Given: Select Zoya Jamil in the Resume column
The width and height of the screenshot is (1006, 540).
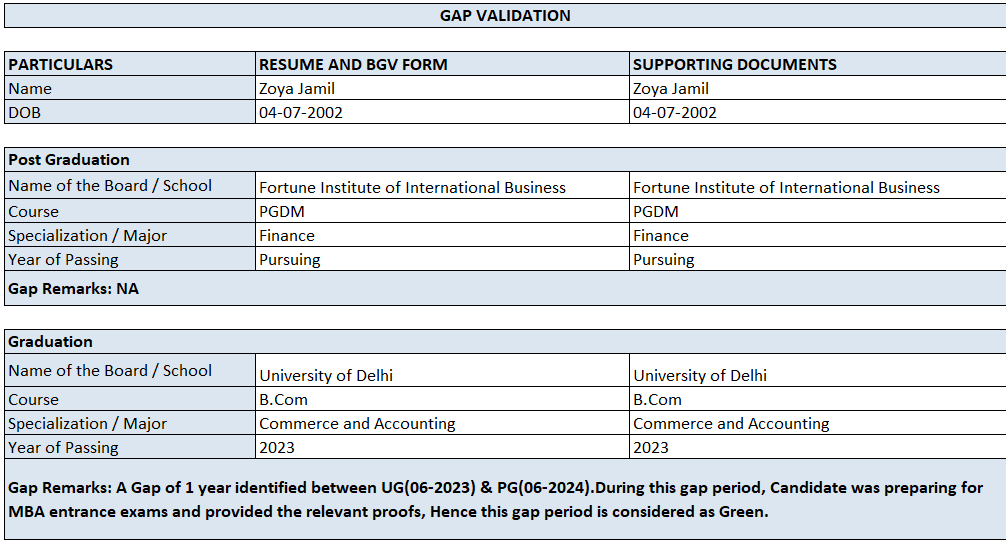Looking at the screenshot, I should click(x=442, y=88).
